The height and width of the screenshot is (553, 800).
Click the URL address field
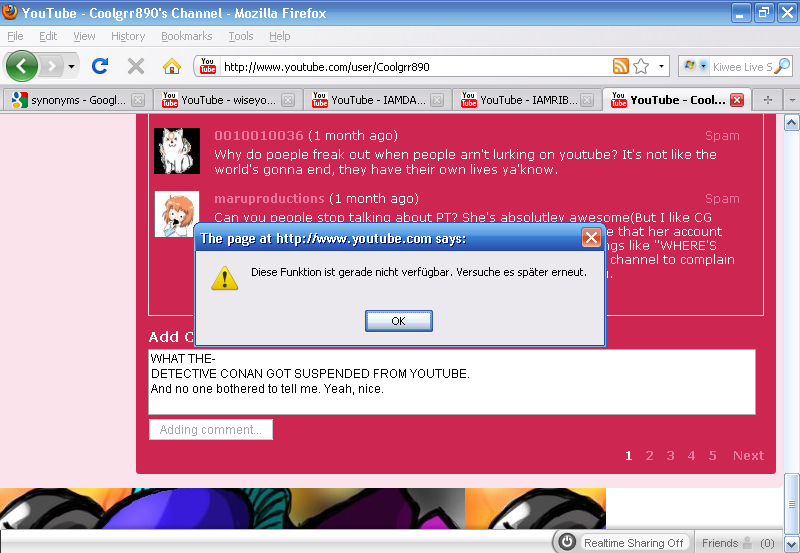click(x=416, y=67)
